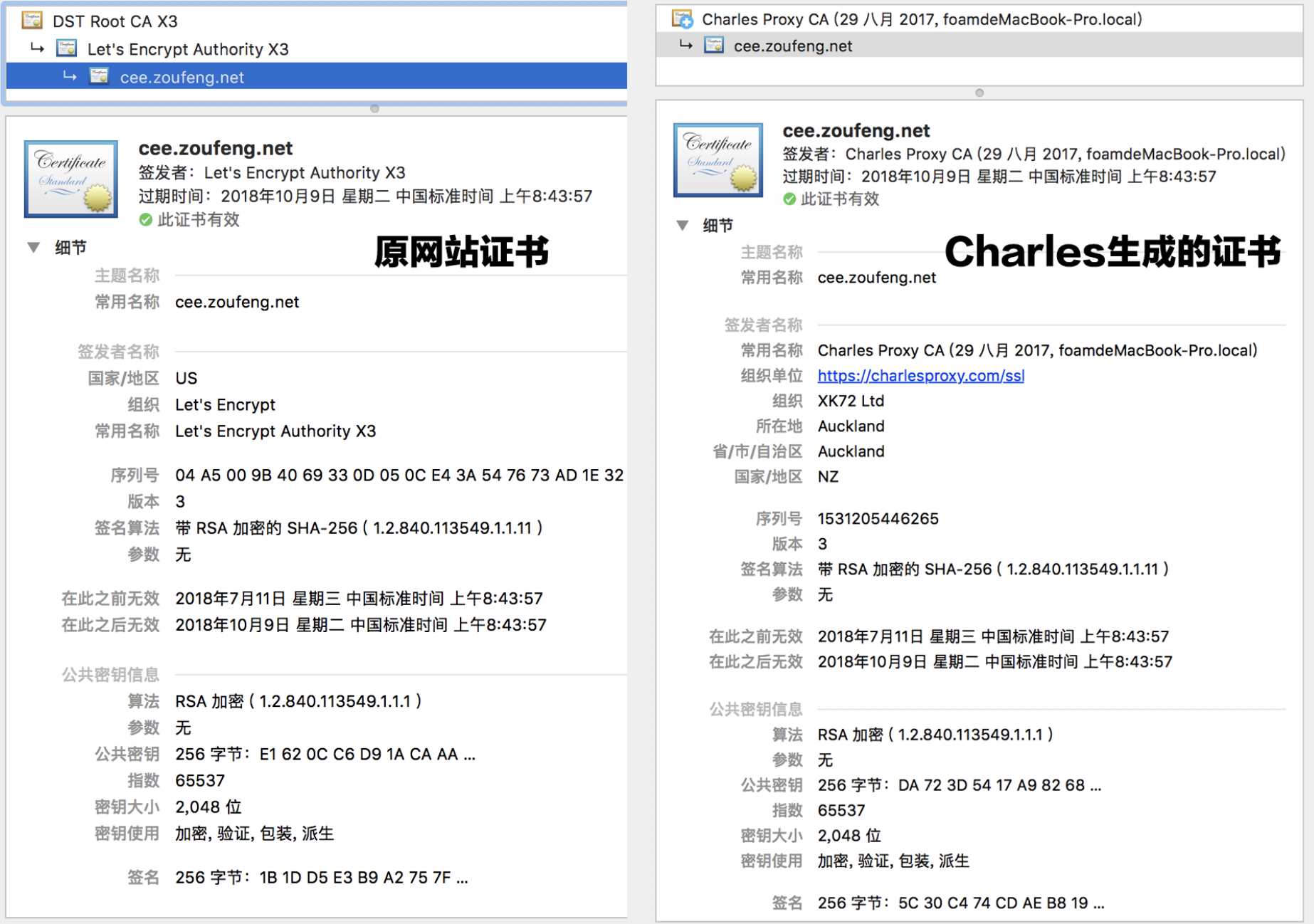Viewport: 1314px width, 924px height.
Task: Click the cee.zoufeng.net icon under Charles Proxy CA
Action: pos(714,46)
